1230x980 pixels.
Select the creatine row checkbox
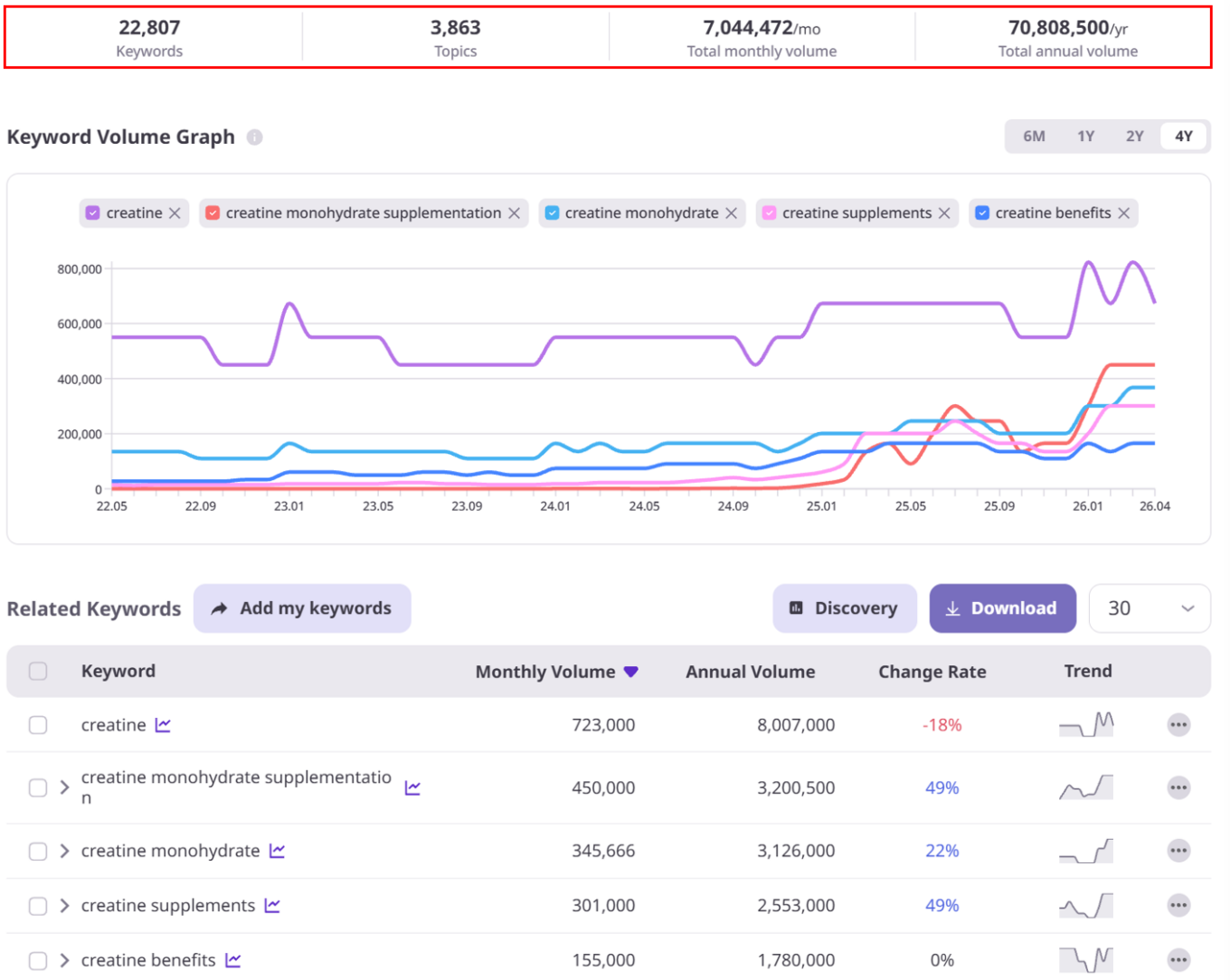coord(38,725)
